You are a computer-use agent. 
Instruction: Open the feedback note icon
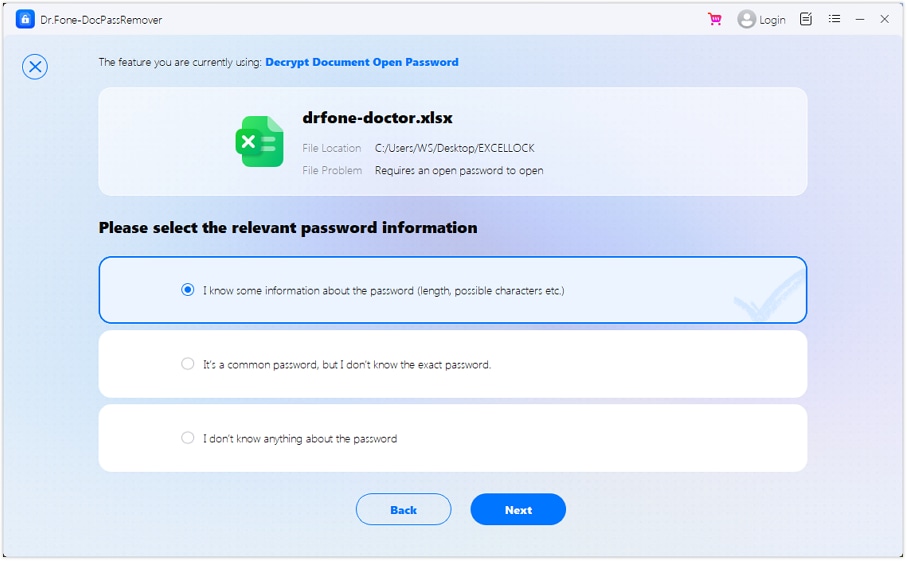(806, 19)
